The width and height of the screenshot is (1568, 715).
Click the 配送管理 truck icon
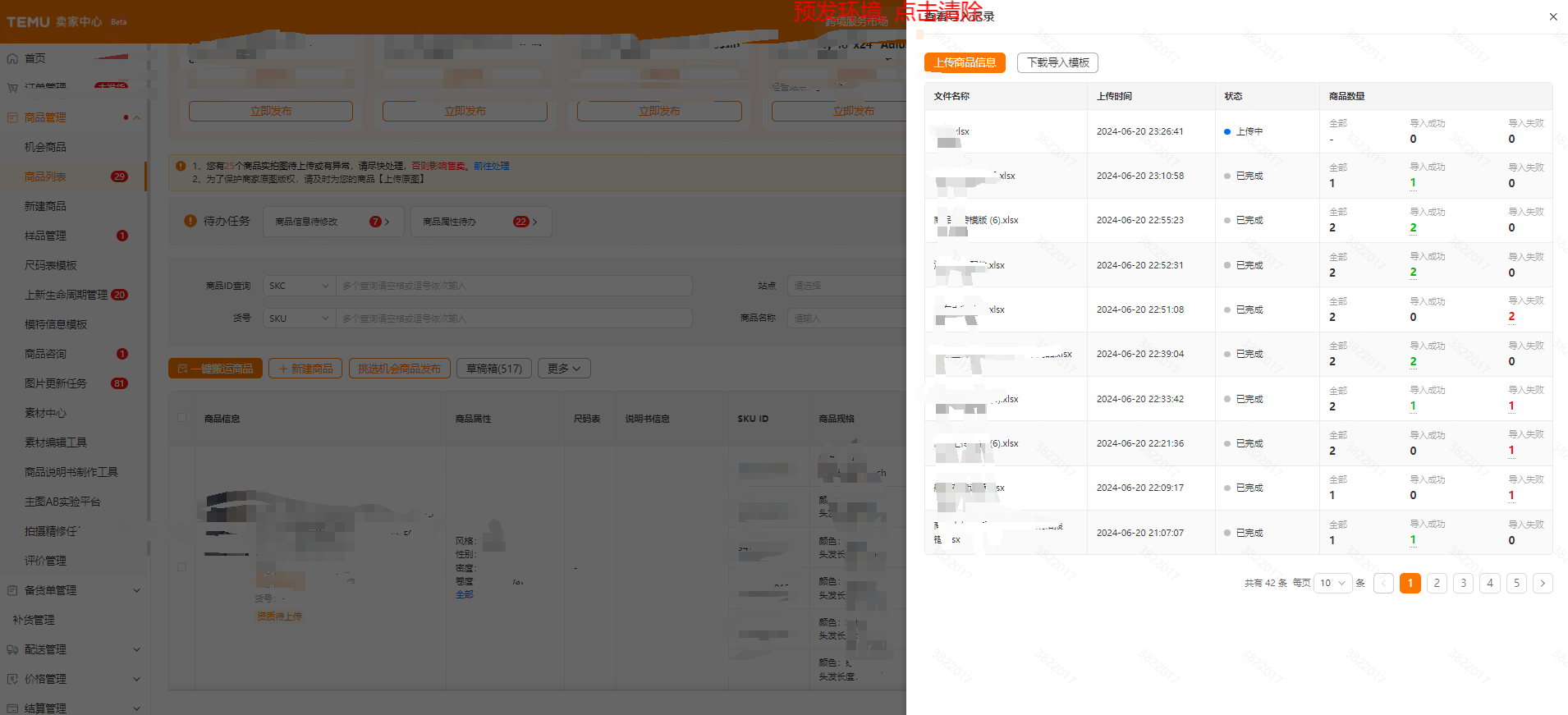(12, 649)
